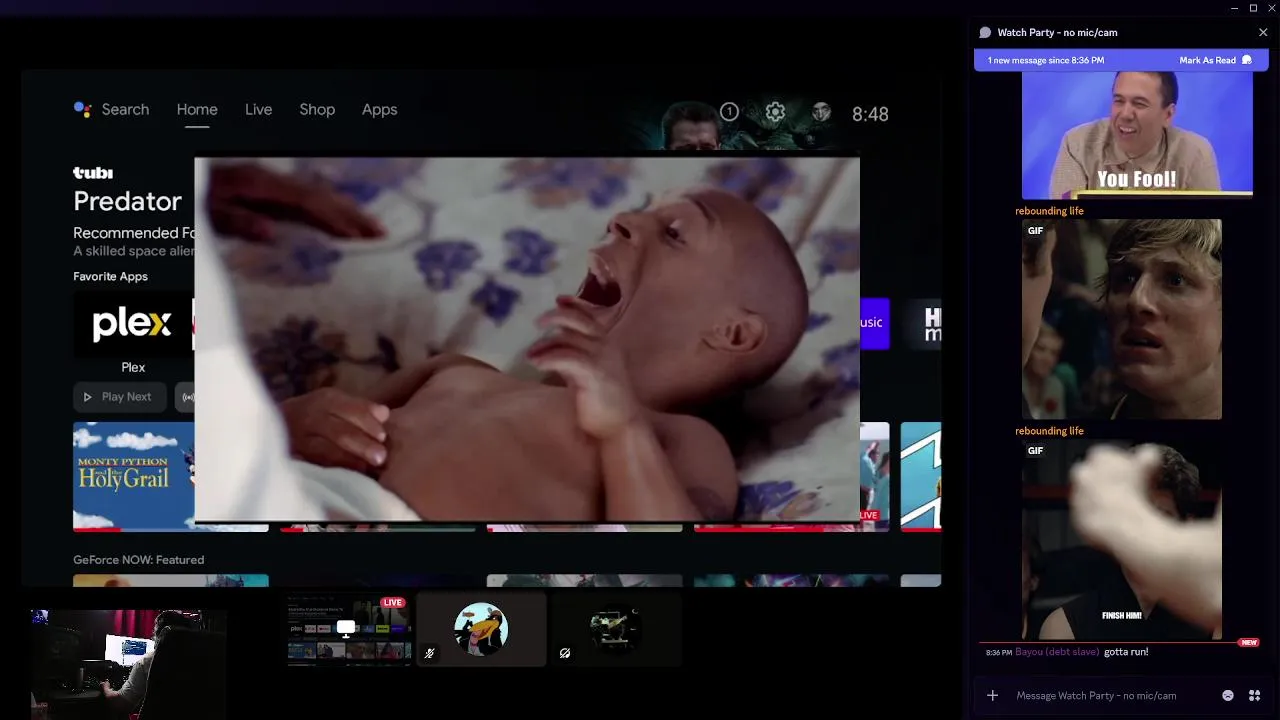Click the red LIVE badge on stream thumbnail
The height and width of the screenshot is (720, 1280).
(x=392, y=602)
